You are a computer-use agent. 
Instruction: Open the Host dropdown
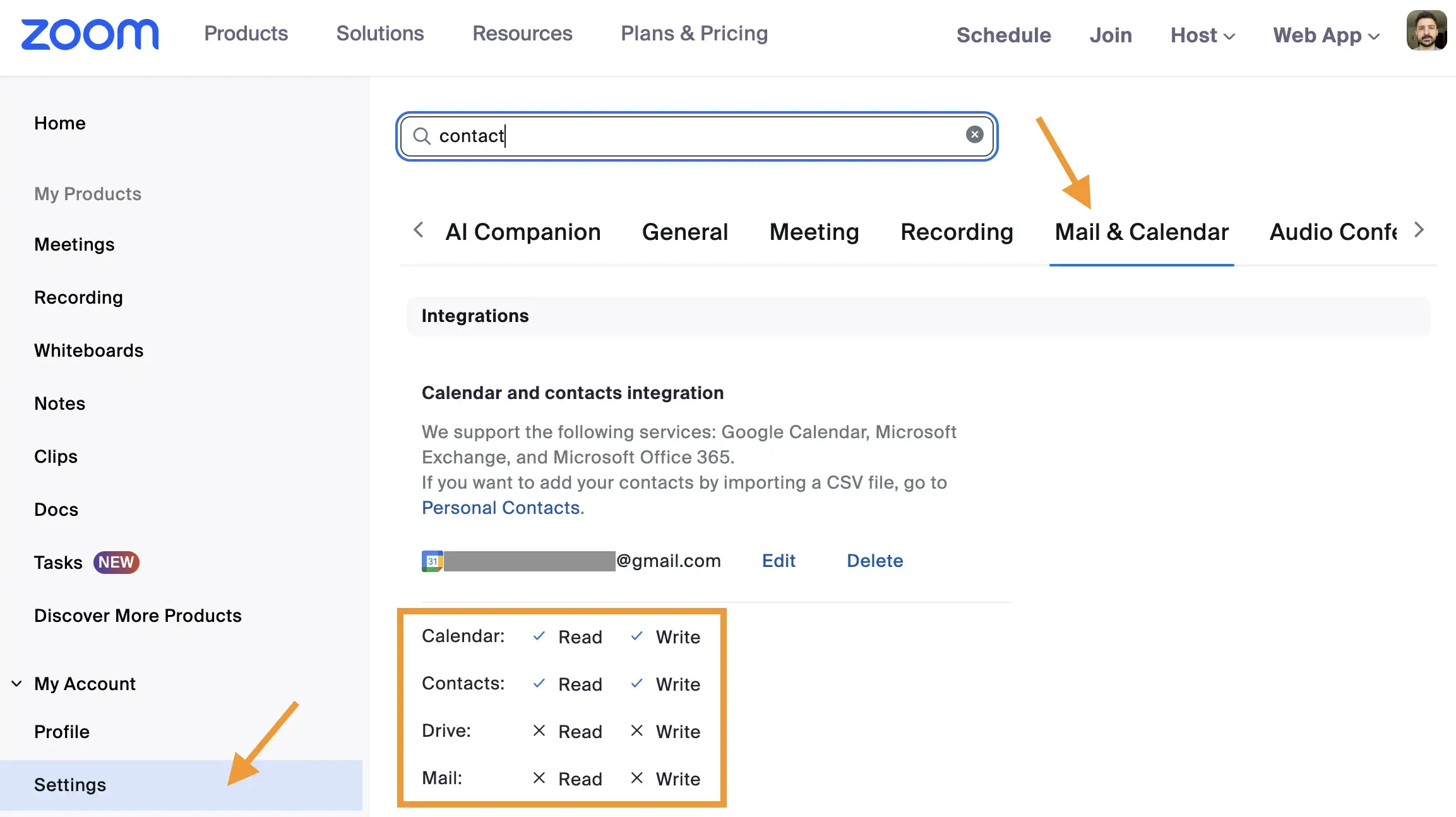(1202, 35)
